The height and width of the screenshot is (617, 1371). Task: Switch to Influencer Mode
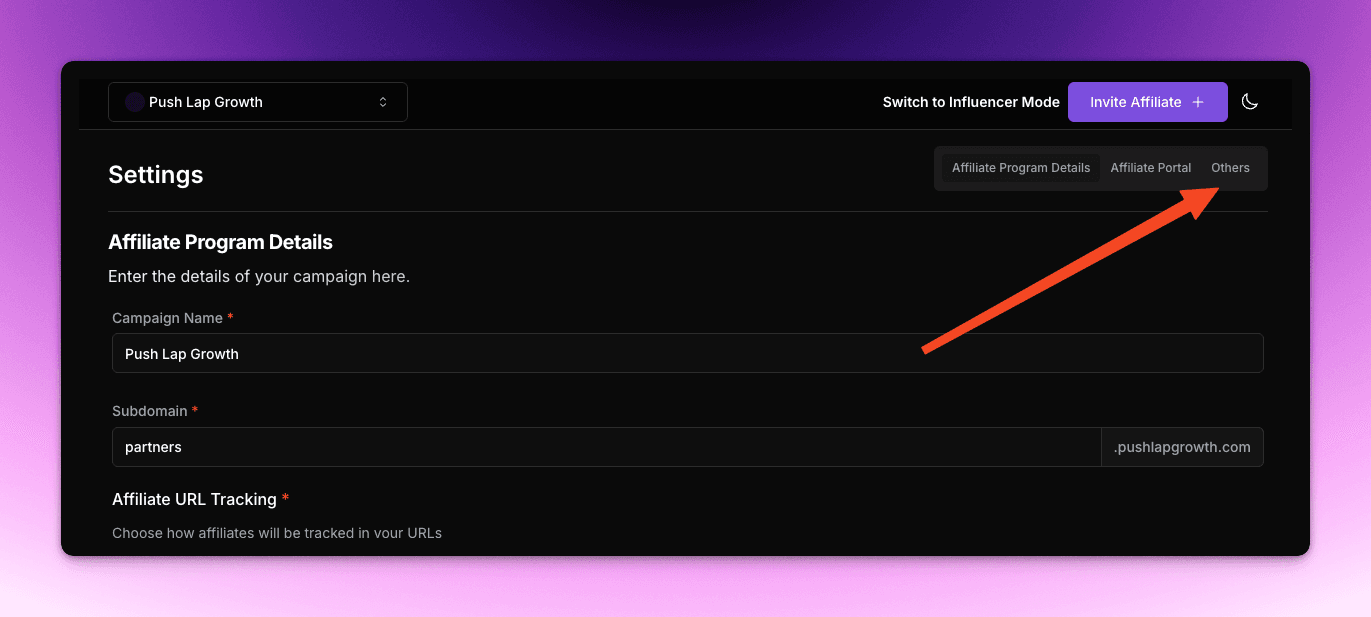pos(970,102)
